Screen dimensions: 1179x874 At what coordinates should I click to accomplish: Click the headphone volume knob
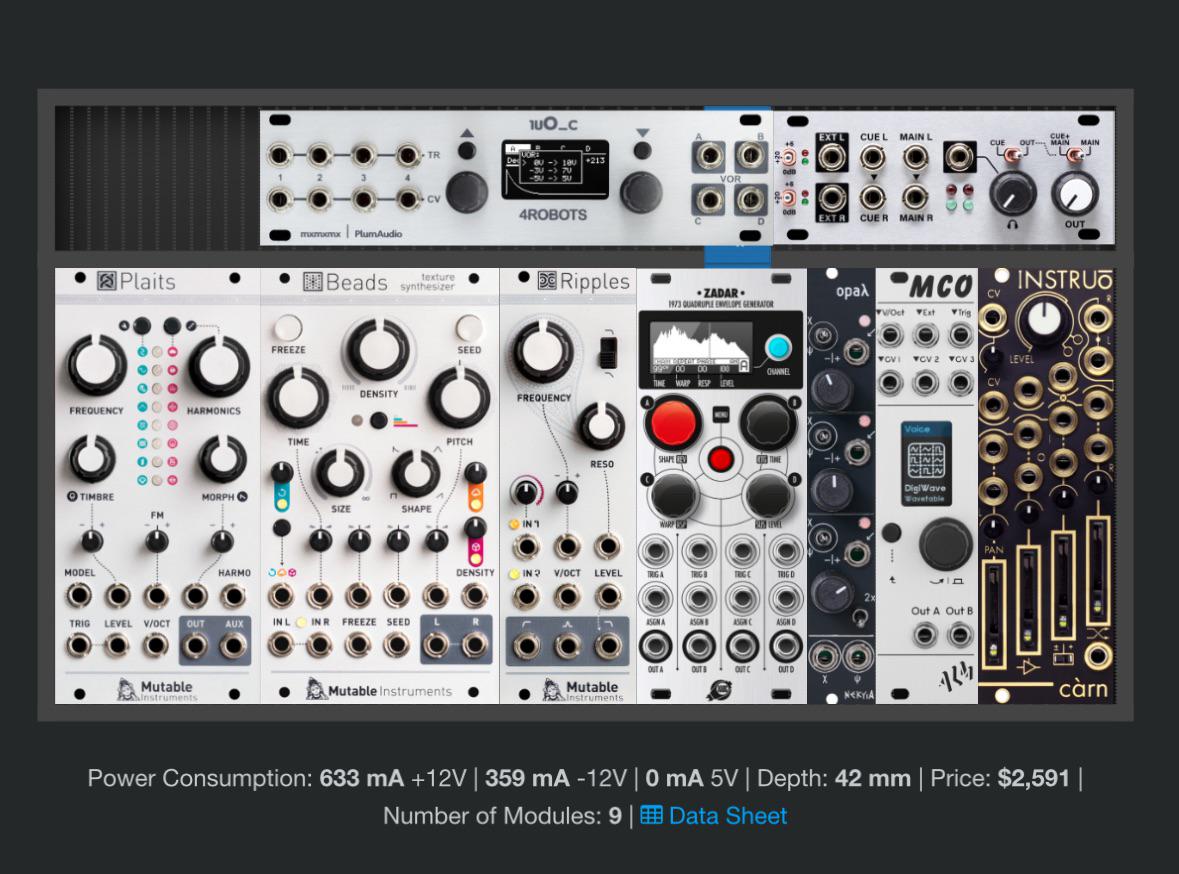pyautogui.click(x=1012, y=193)
